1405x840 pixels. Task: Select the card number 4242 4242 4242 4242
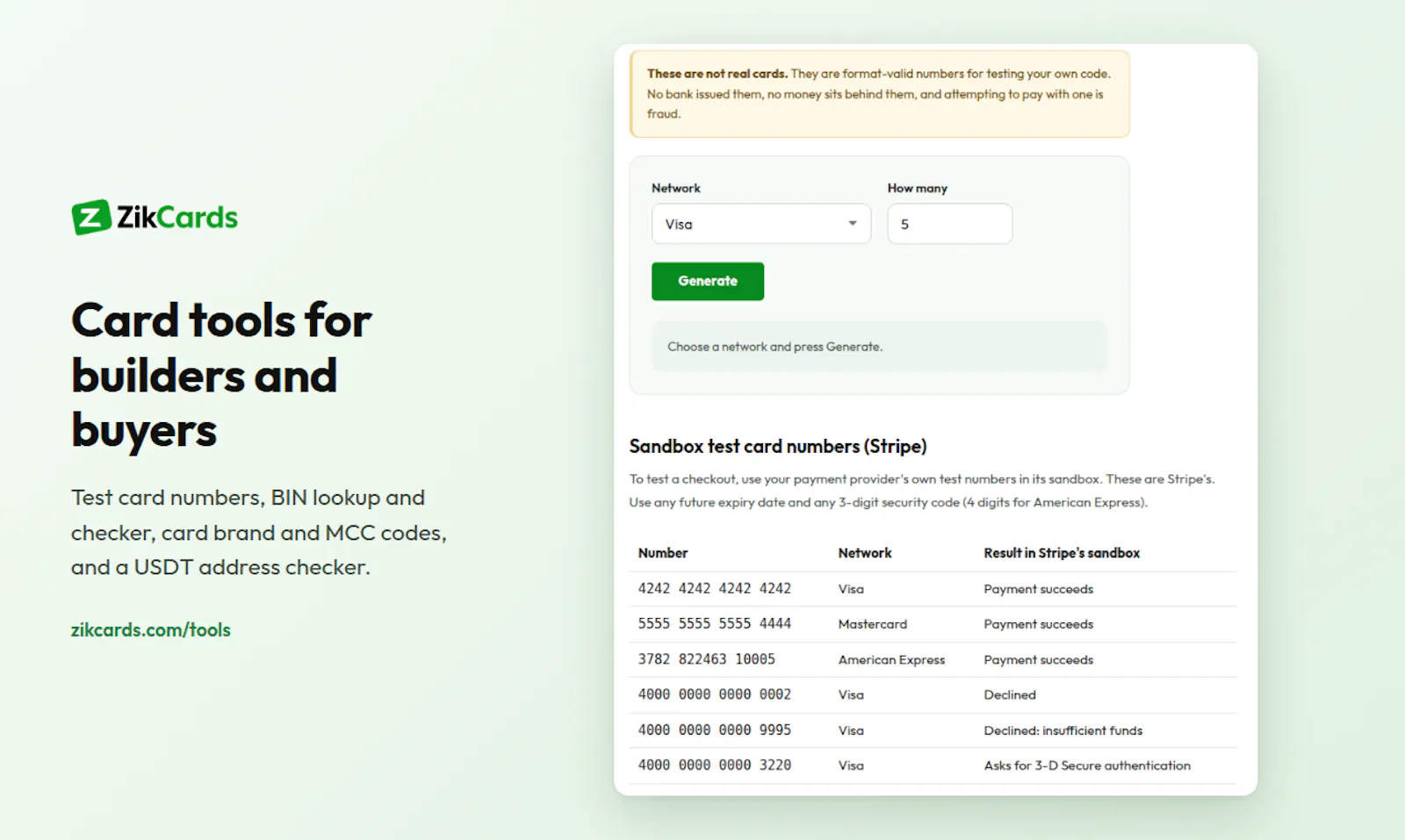point(715,588)
